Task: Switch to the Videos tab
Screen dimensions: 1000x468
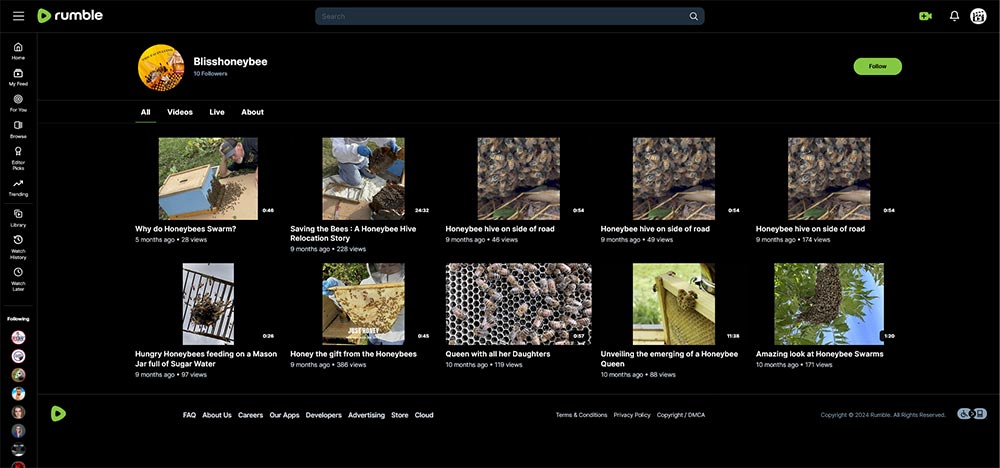Action: 180,112
